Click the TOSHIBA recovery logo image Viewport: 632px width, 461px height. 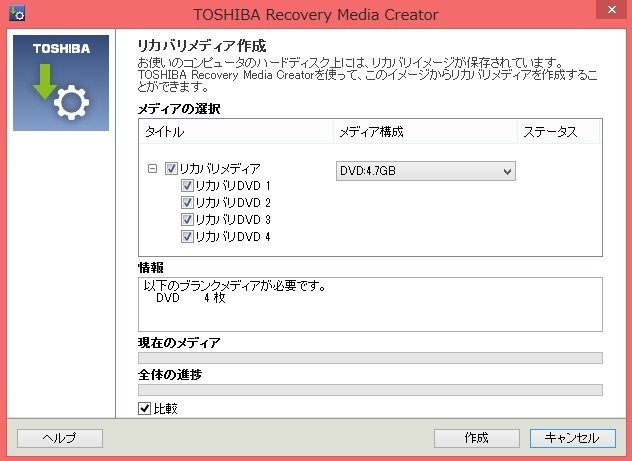61,83
